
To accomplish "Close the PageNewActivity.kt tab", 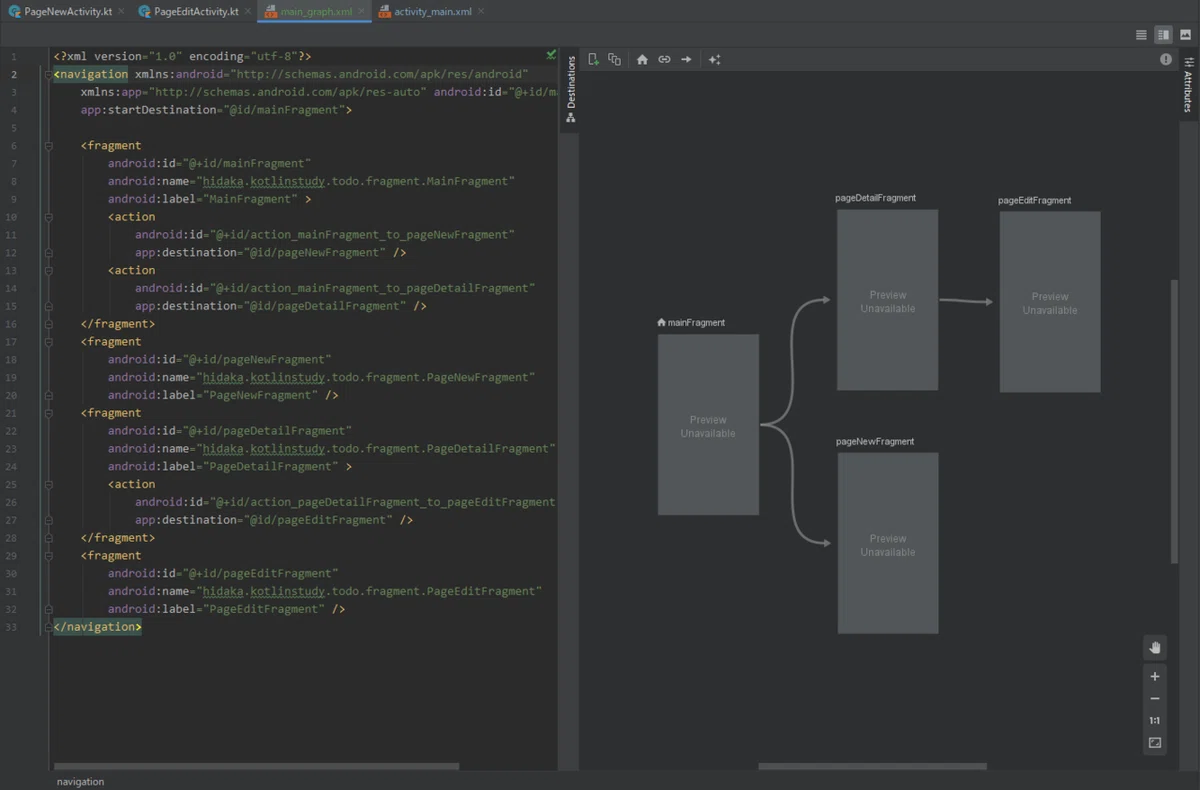I will 120,11.
